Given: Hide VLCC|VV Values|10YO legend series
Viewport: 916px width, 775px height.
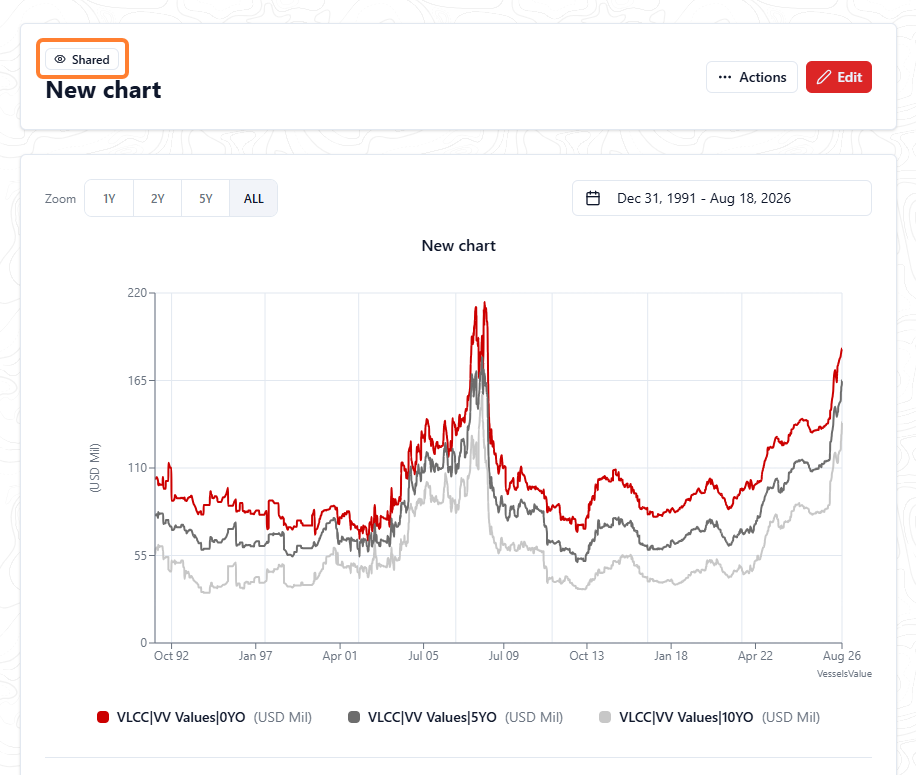Looking at the screenshot, I should [710, 717].
